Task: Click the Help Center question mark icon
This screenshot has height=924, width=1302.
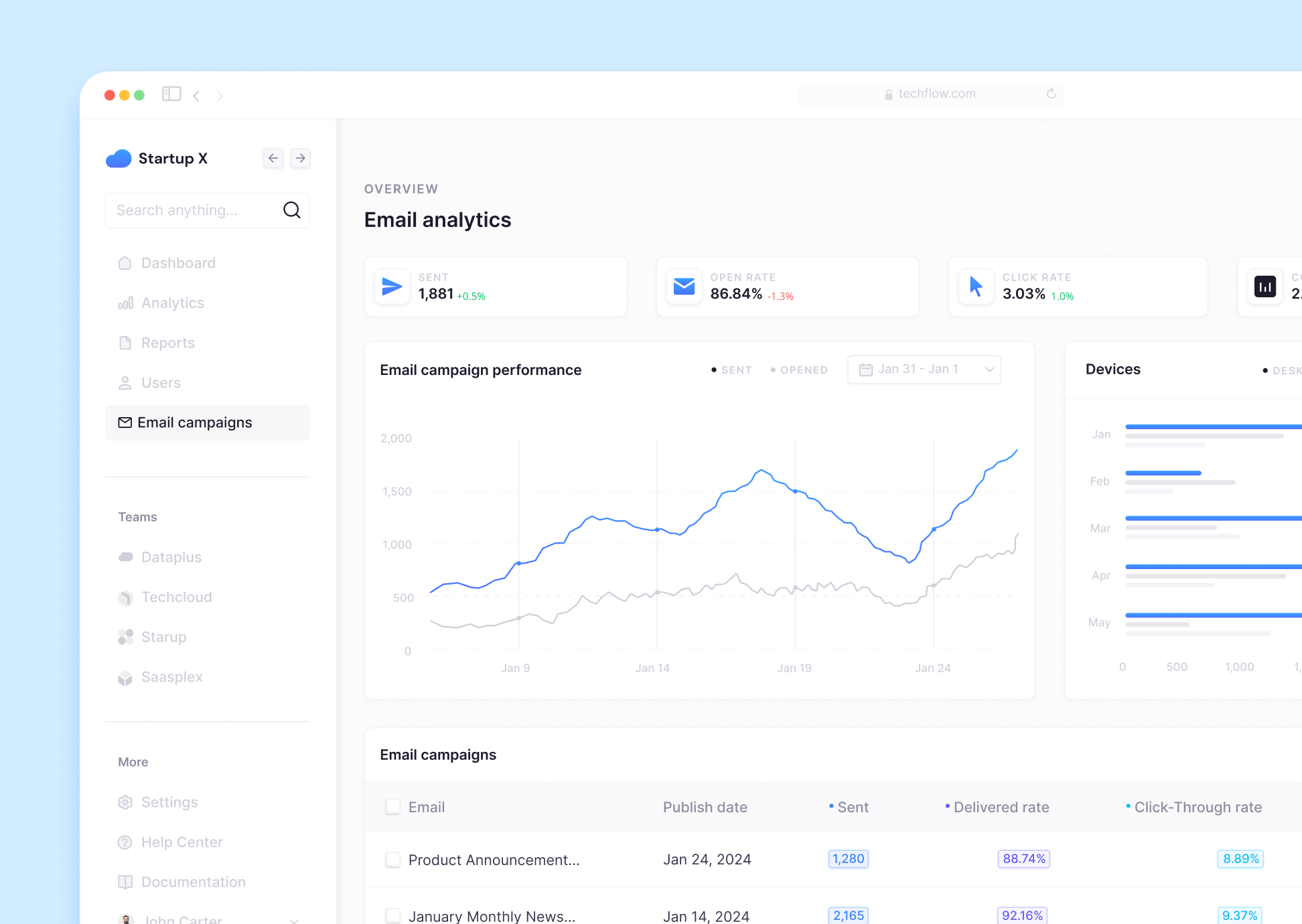Action: pos(125,842)
